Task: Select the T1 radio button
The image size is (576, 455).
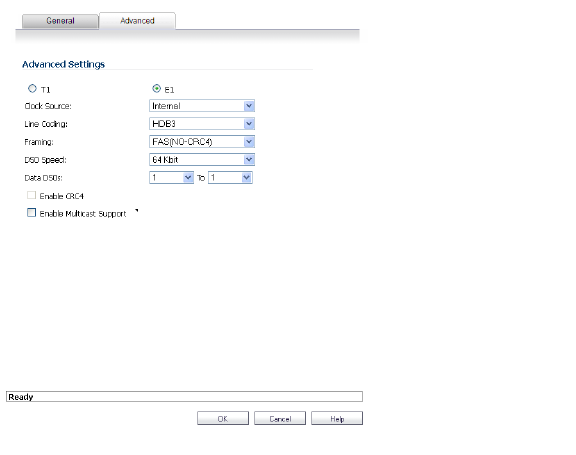Action: pos(32,89)
